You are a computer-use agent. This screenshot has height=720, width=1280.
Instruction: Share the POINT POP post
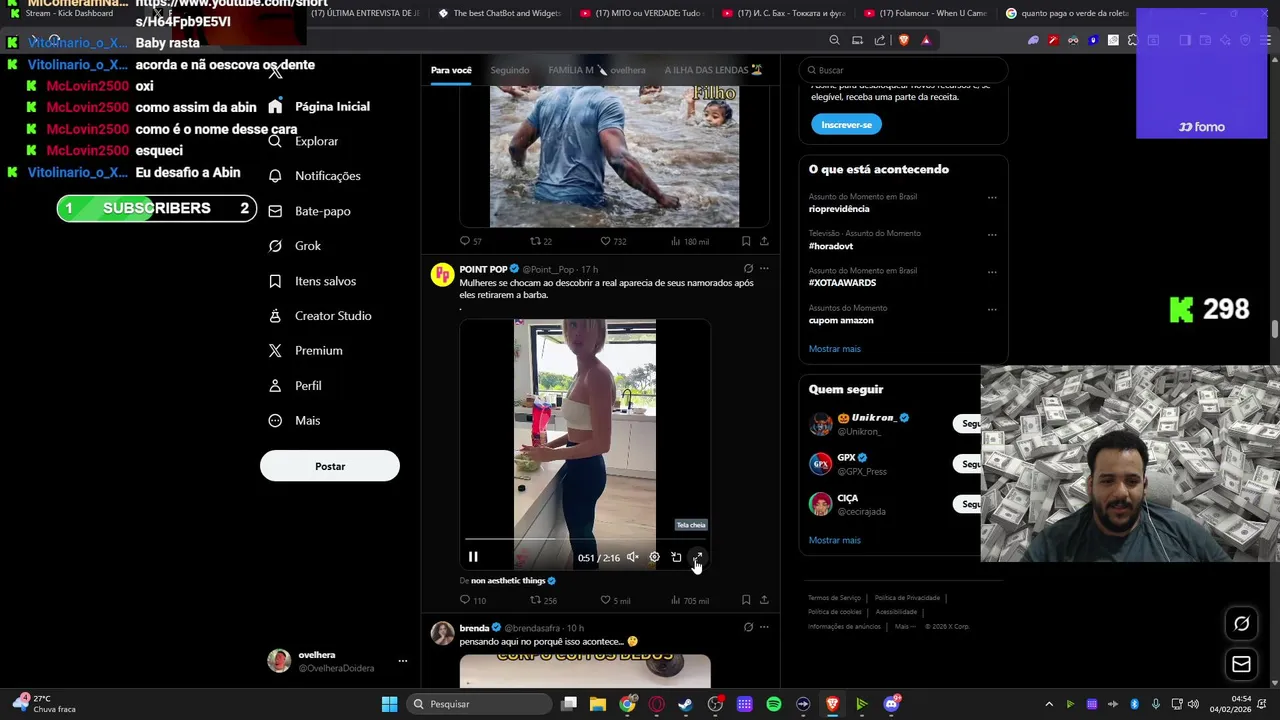coord(764,600)
